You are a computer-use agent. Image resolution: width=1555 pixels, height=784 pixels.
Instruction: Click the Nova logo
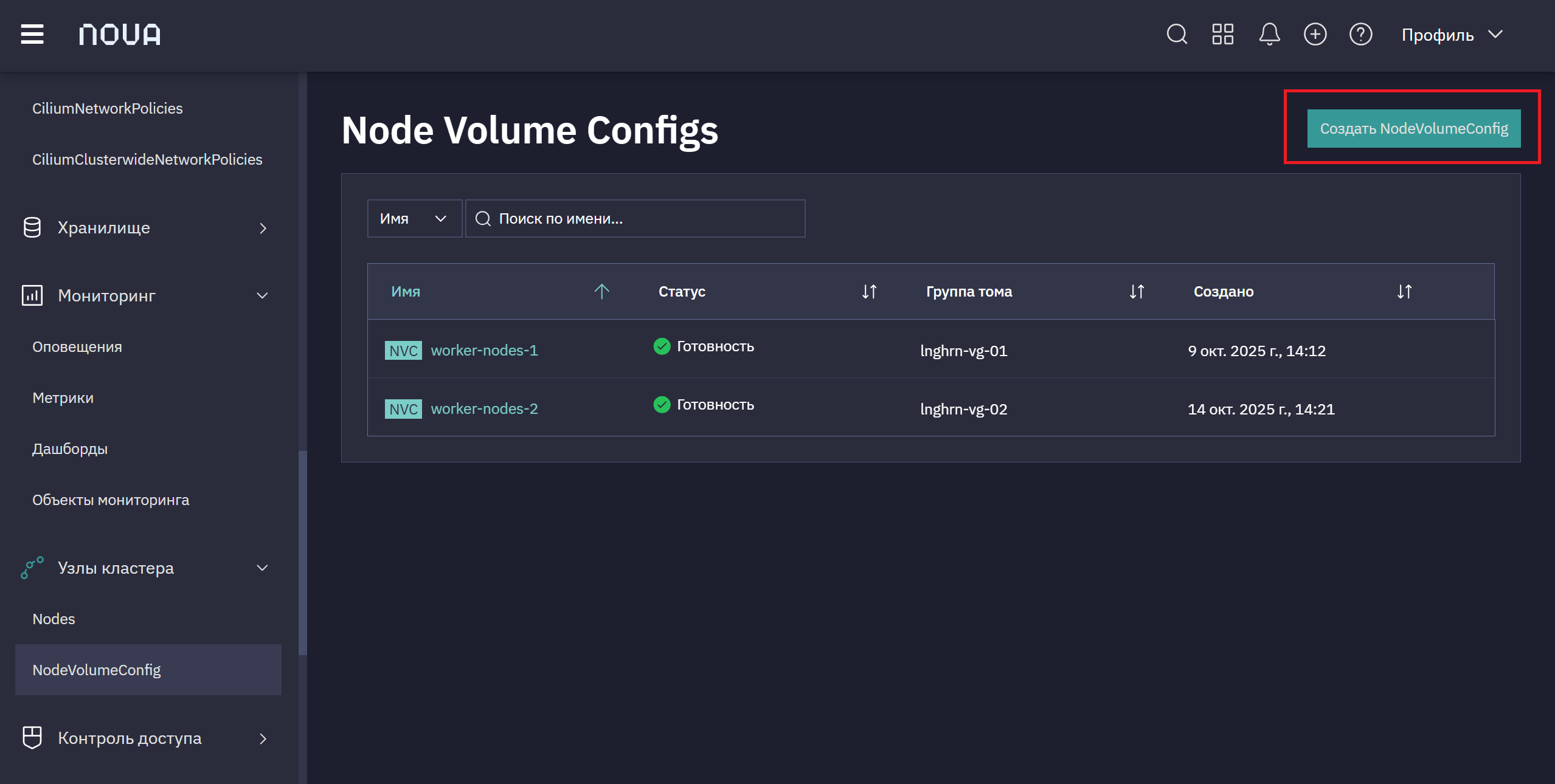click(x=120, y=35)
